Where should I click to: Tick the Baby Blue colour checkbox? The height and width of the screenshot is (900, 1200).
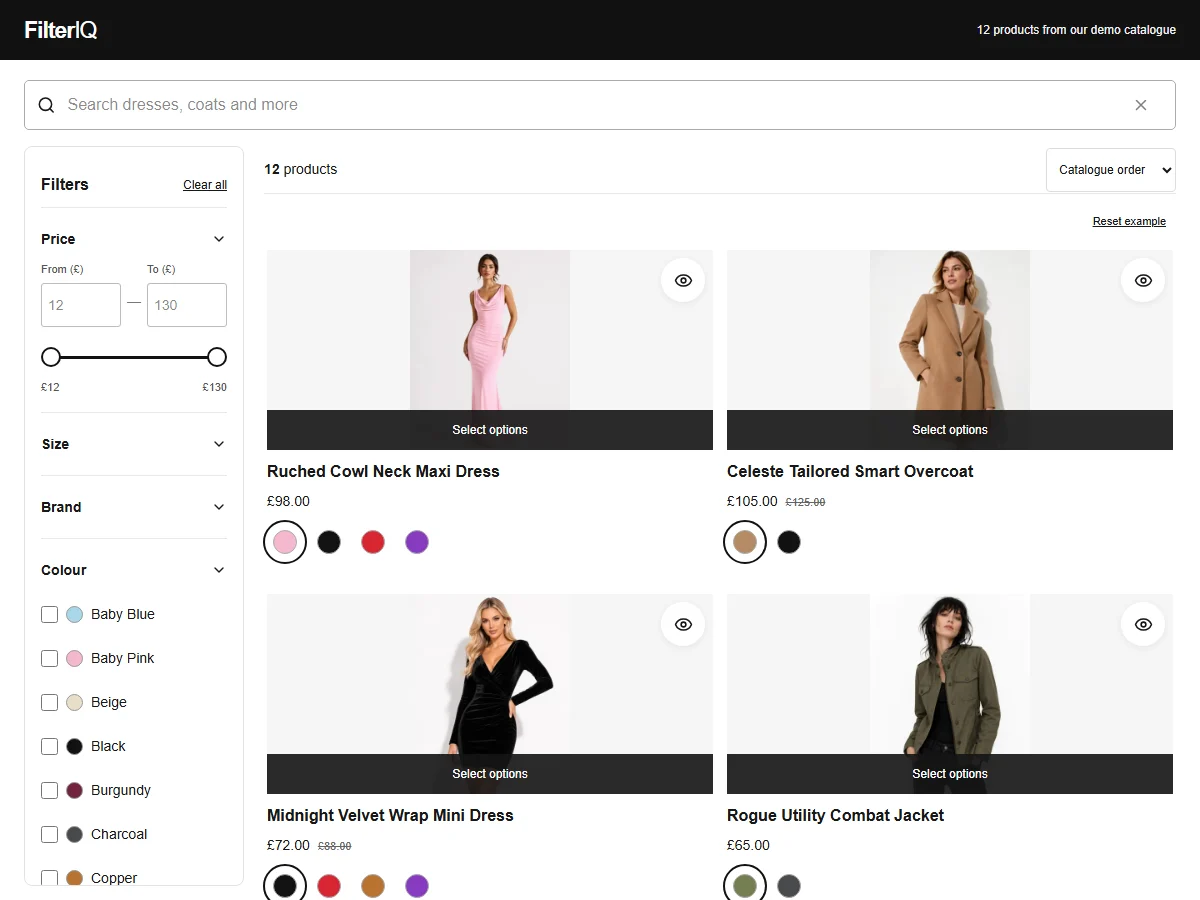(49, 614)
